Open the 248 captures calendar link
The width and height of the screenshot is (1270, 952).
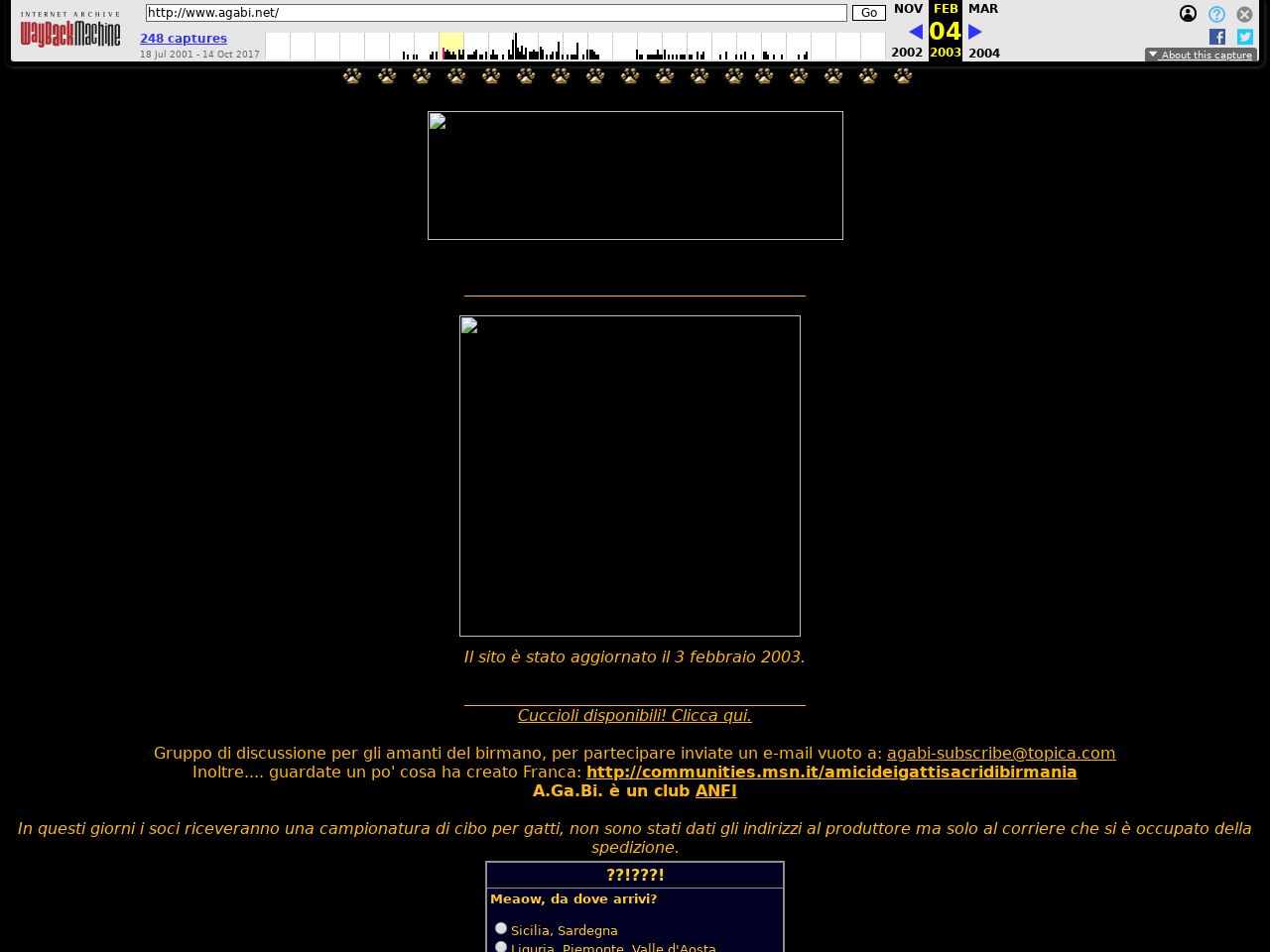(184, 39)
